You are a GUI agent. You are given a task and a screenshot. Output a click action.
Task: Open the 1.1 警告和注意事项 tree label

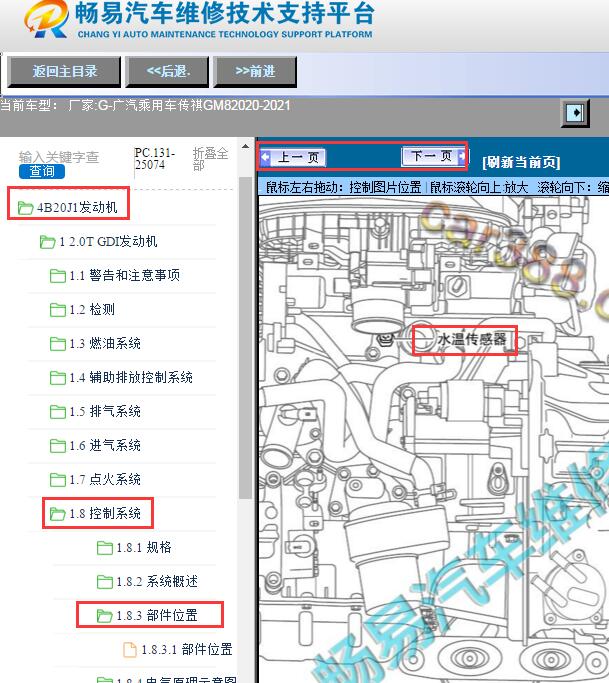point(125,275)
